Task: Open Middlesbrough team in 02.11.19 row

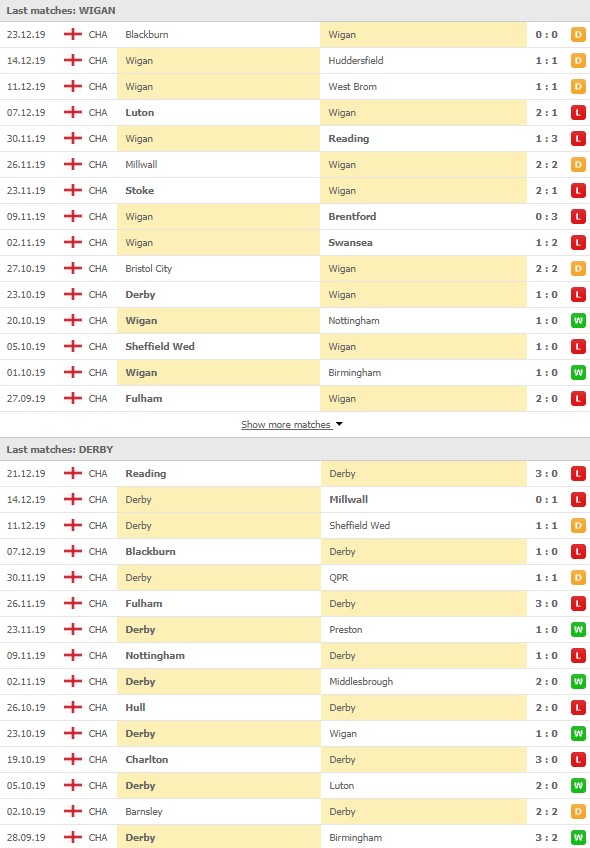Action: tap(361, 681)
